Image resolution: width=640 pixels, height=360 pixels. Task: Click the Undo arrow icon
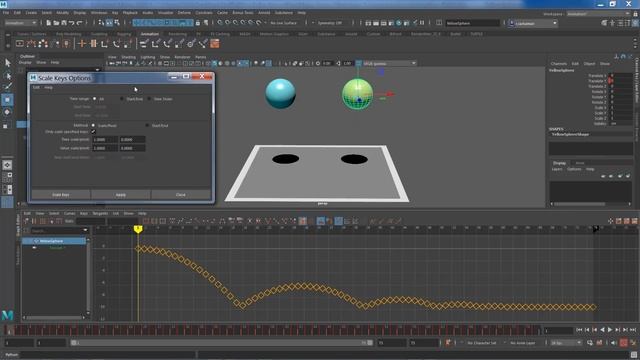[71, 23]
